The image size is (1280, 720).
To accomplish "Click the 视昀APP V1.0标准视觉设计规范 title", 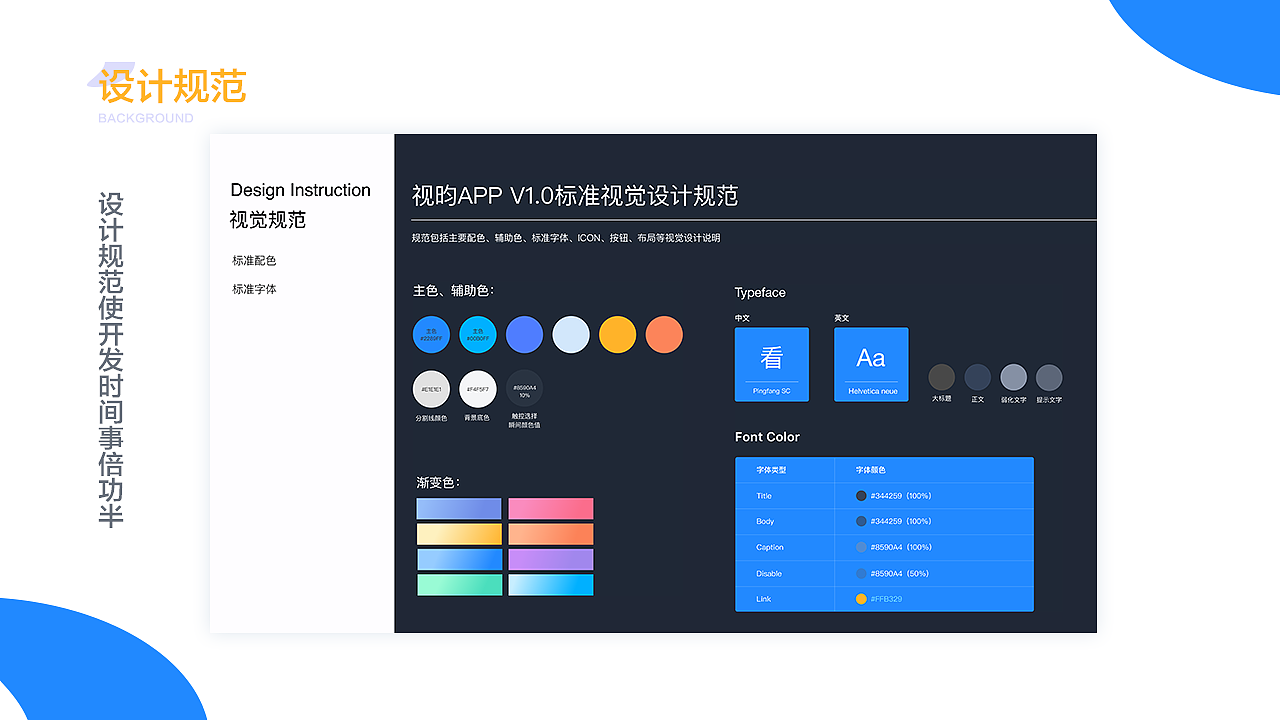I will pyautogui.click(x=575, y=195).
